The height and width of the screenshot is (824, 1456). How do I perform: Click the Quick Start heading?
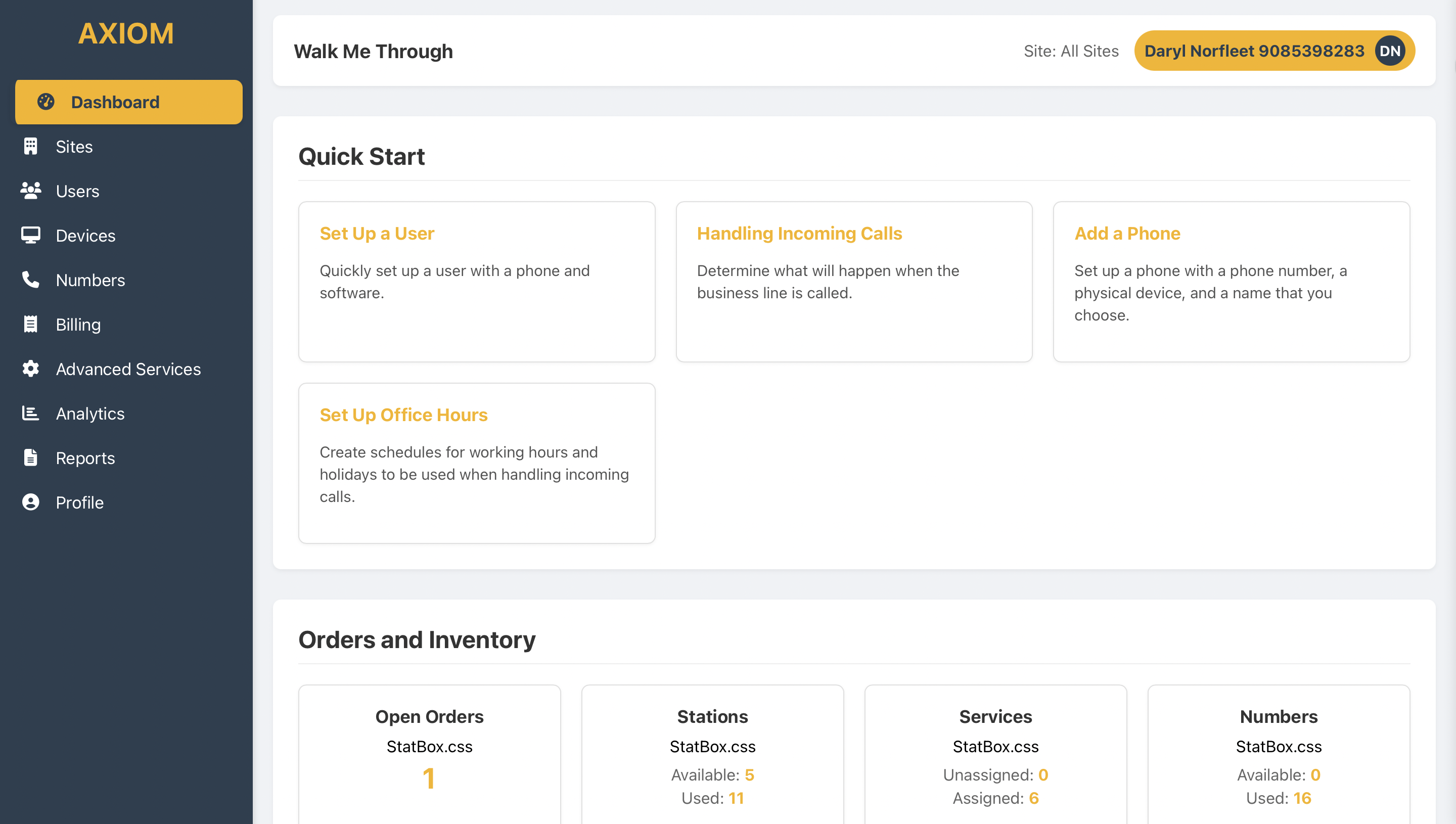[361, 157]
